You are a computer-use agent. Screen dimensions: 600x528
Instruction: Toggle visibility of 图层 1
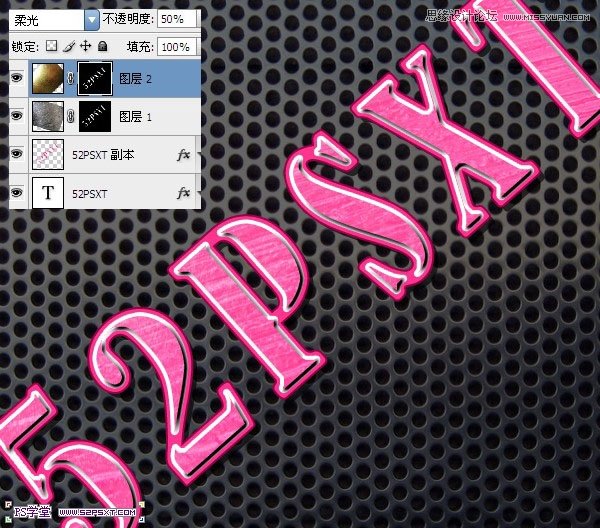[x=16, y=118]
